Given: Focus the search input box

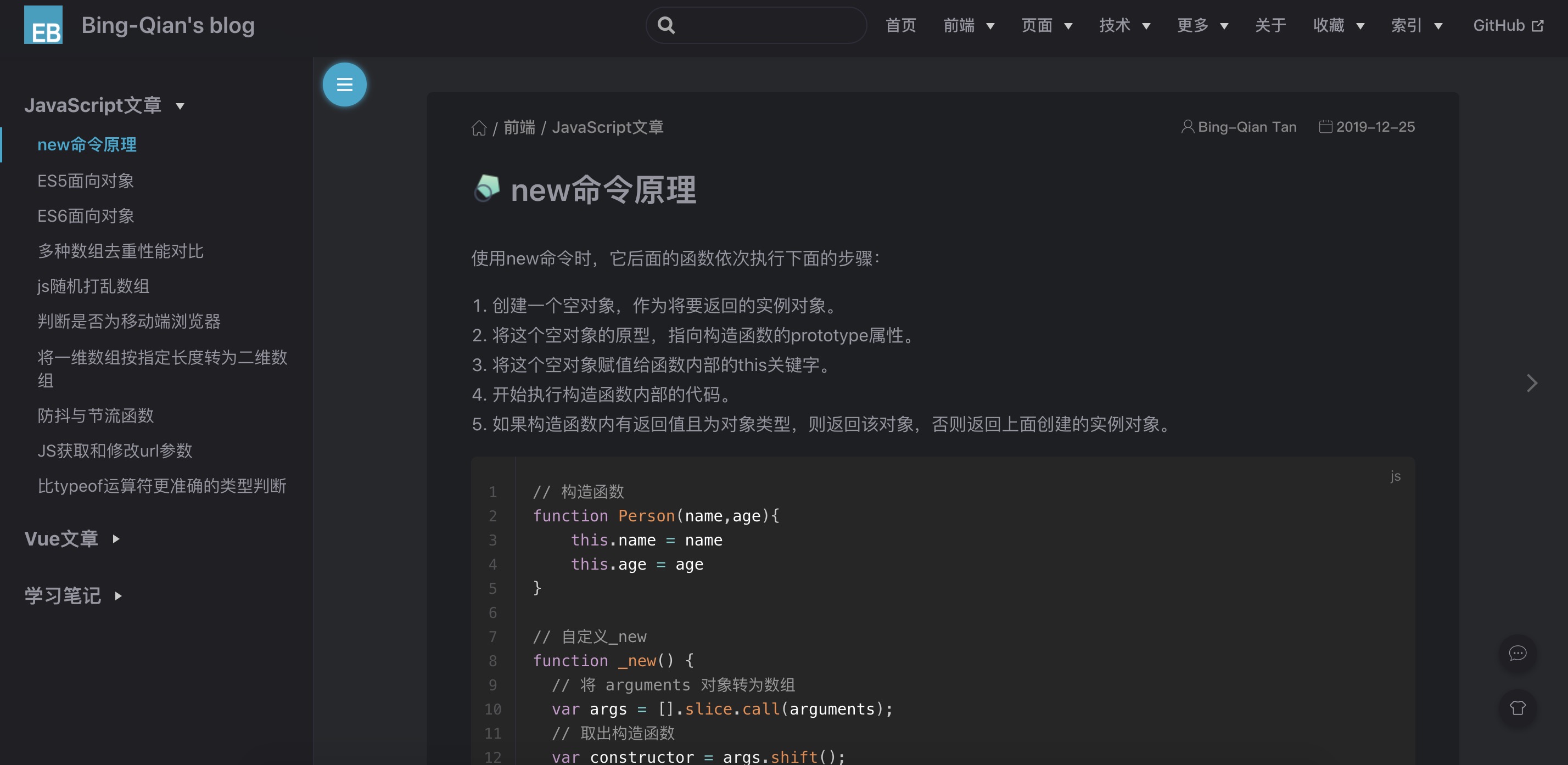Looking at the screenshot, I should 756,25.
